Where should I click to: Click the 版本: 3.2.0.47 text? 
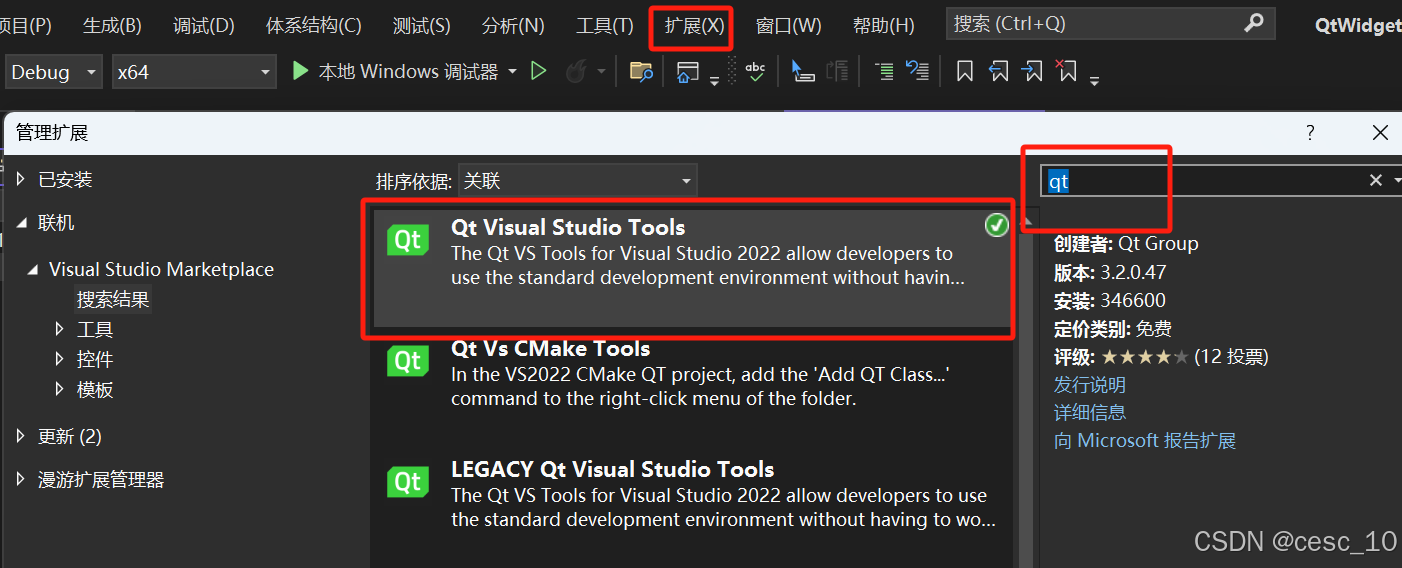1110,272
